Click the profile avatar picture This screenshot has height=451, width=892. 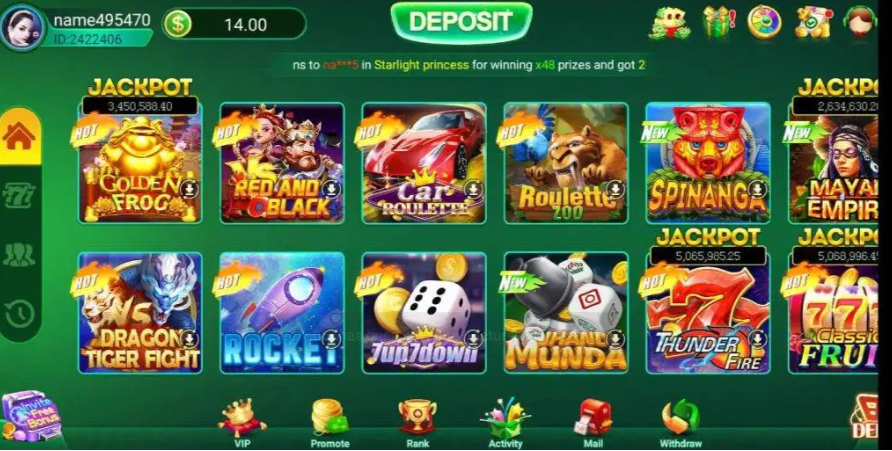(x=23, y=26)
